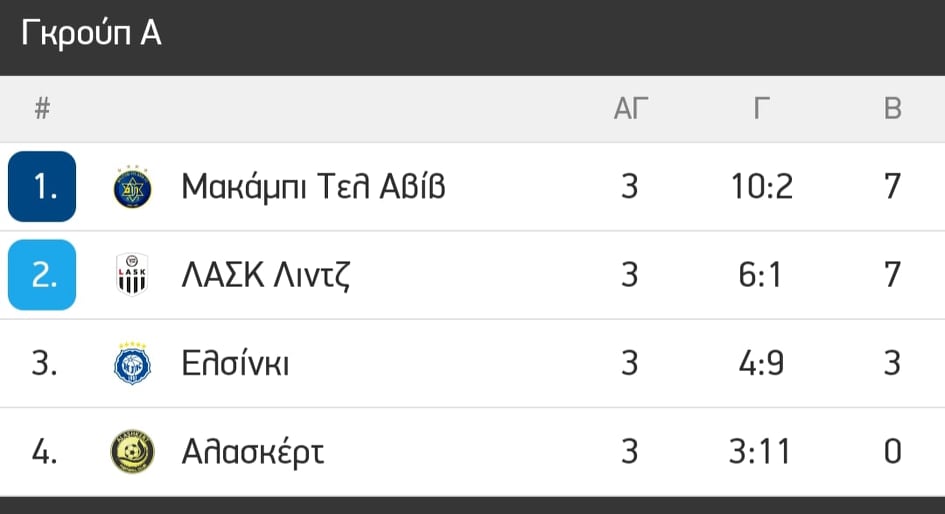Click the 4:9 goals for Ελσίνκι
The height and width of the screenshot is (514, 945).
tap(761, 363)
